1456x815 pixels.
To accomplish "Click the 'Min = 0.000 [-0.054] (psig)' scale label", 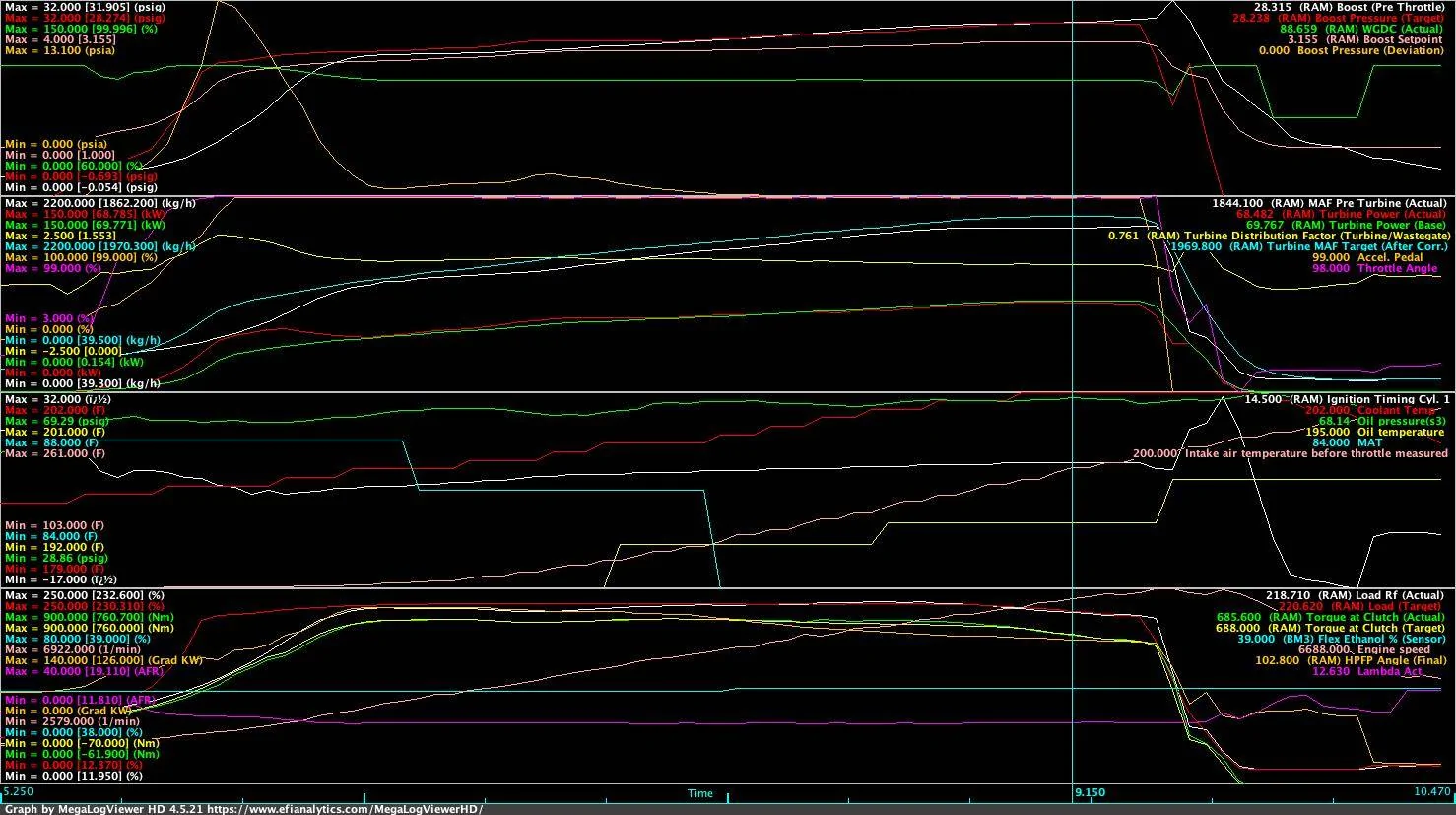I will pos(81,187).
